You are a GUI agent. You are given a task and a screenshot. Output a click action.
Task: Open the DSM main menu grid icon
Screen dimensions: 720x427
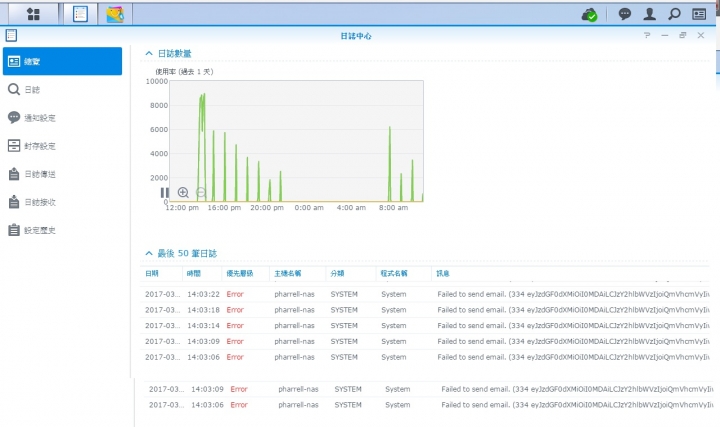(x=33, y=14)
